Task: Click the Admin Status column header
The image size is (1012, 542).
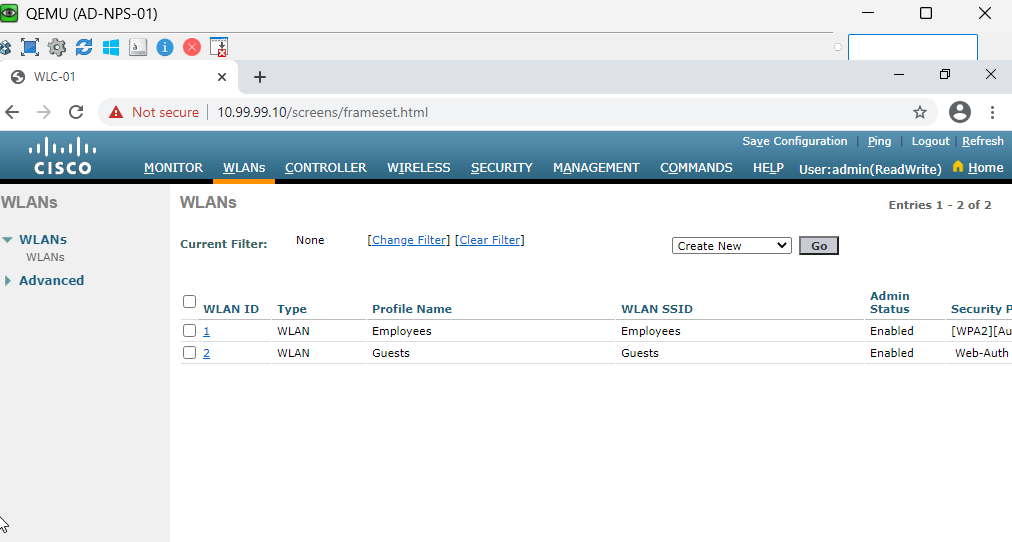Action: [889, 302]
